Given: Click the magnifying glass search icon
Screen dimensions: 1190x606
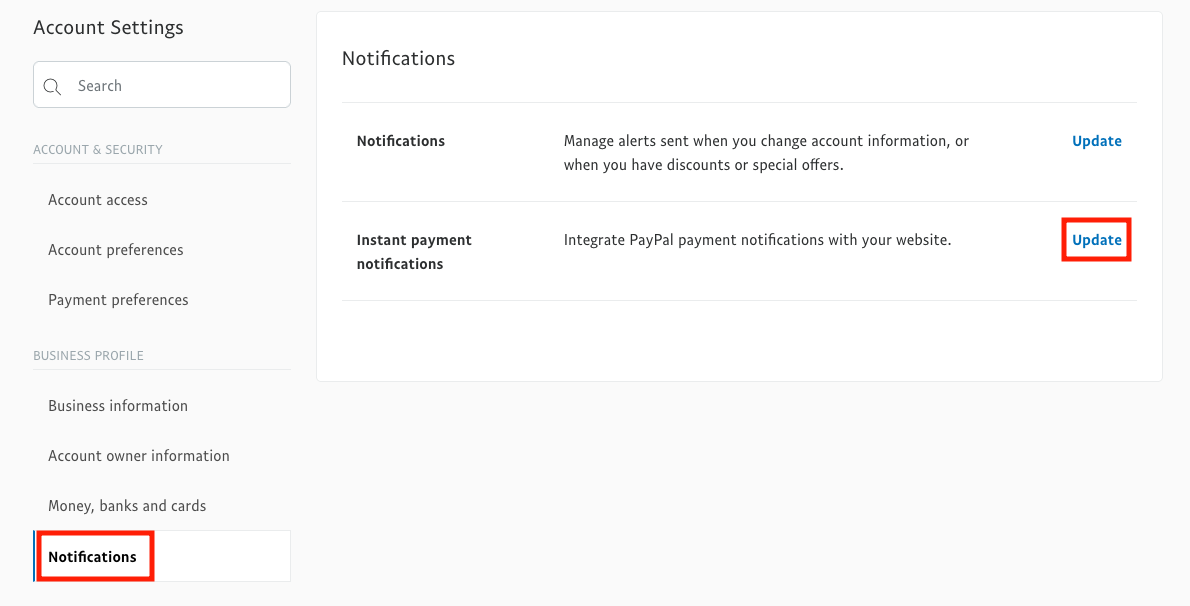Looking at the screenshot, I should pos(53,87).
